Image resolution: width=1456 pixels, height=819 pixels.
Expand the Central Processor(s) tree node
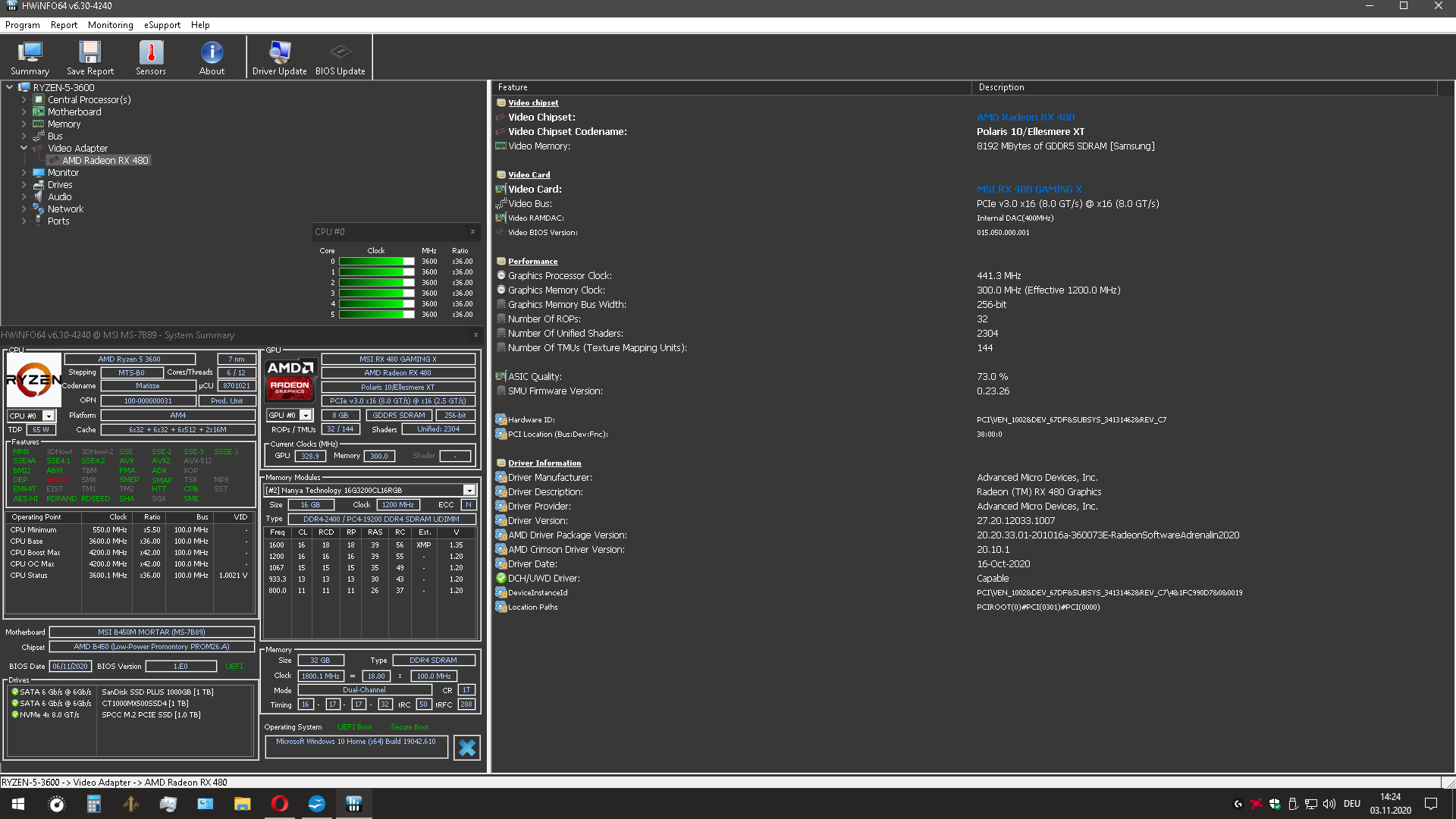[x=24, y=99]
